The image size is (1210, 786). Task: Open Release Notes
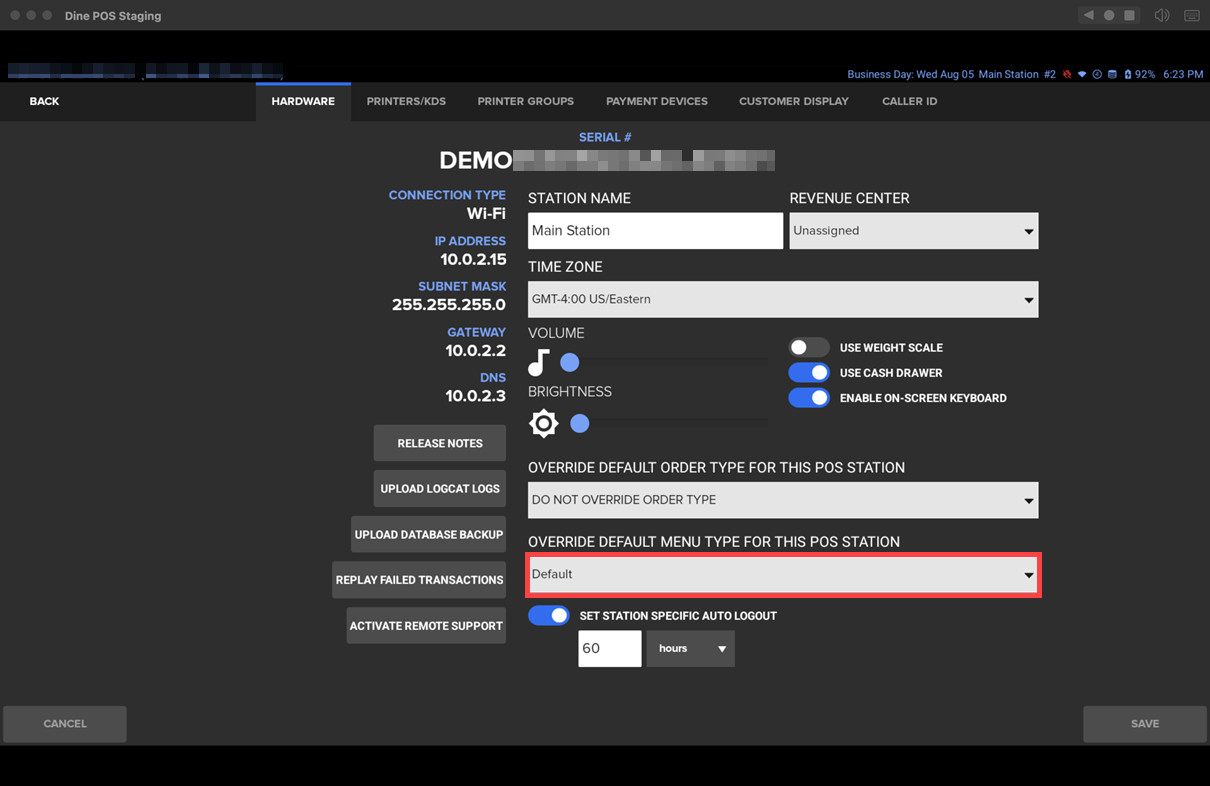pos(440,443)
